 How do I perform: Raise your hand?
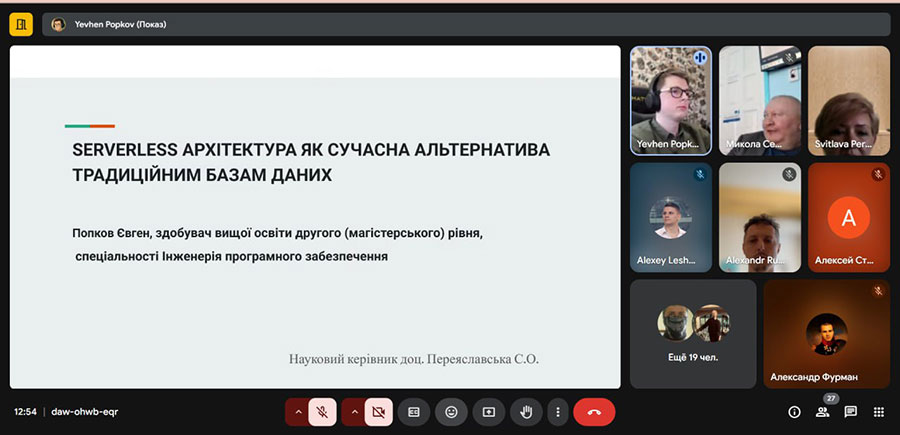pyautogui.click(x=526, y=412)
